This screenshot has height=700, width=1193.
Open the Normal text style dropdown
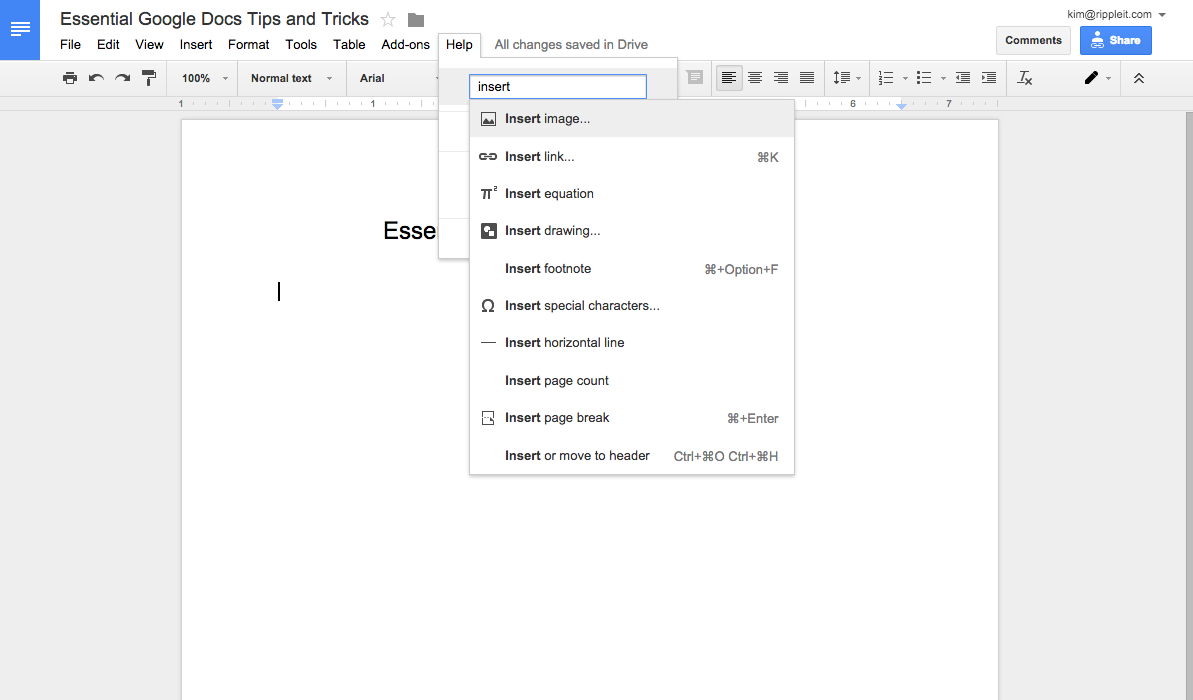[x=292, y=78]
